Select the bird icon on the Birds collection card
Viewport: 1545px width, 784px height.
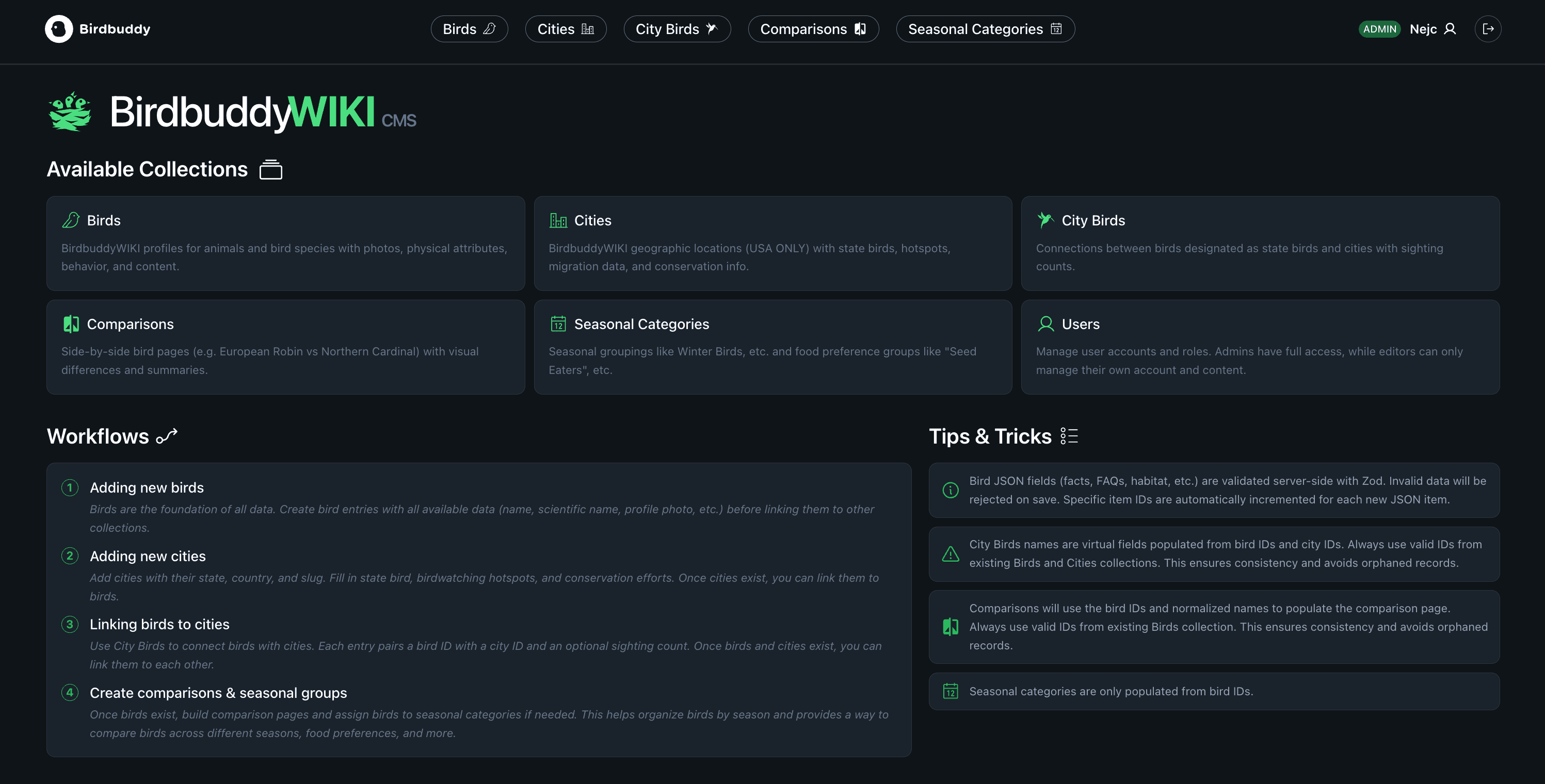[71, 219]
